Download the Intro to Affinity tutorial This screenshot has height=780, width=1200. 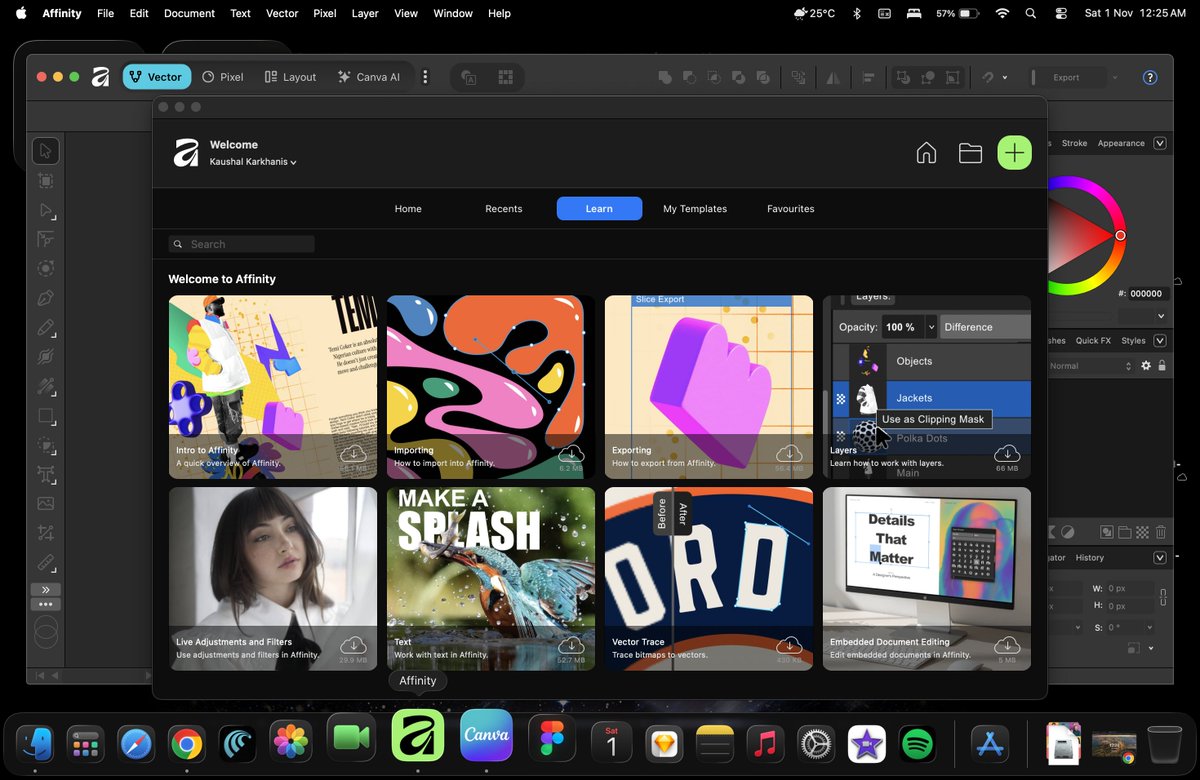353,453
